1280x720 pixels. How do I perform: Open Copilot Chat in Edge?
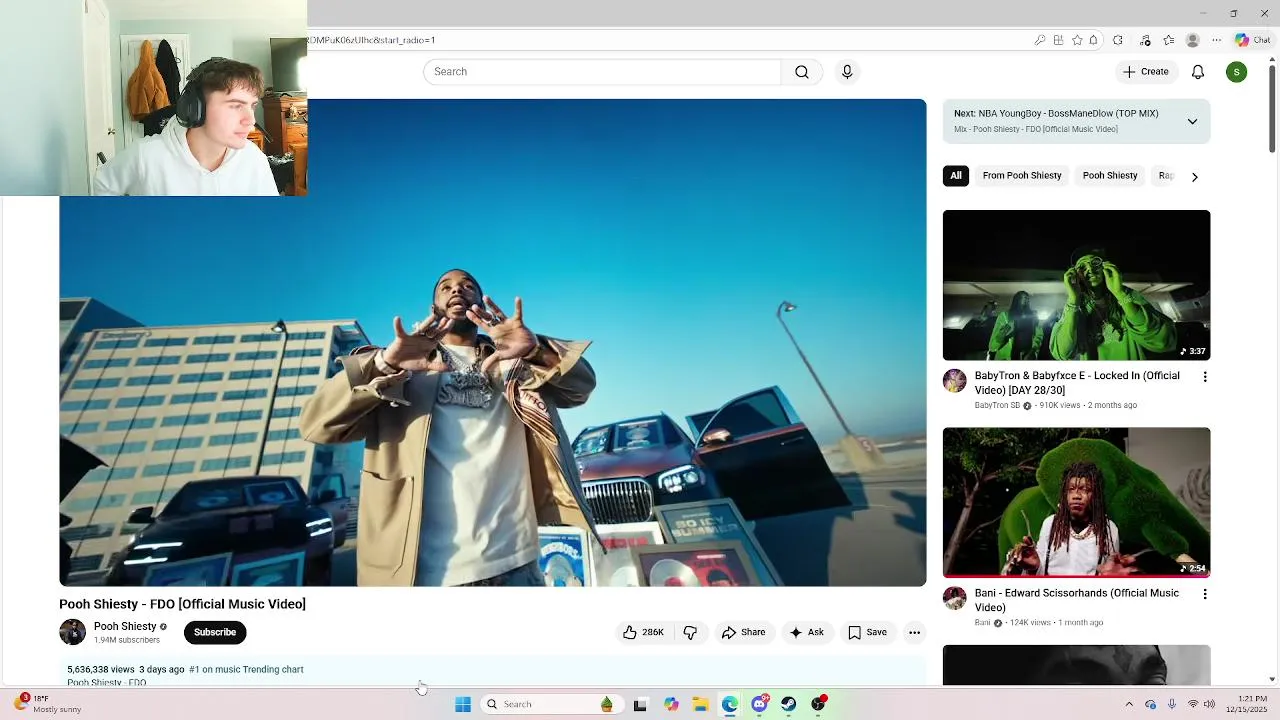[1252, 40]
